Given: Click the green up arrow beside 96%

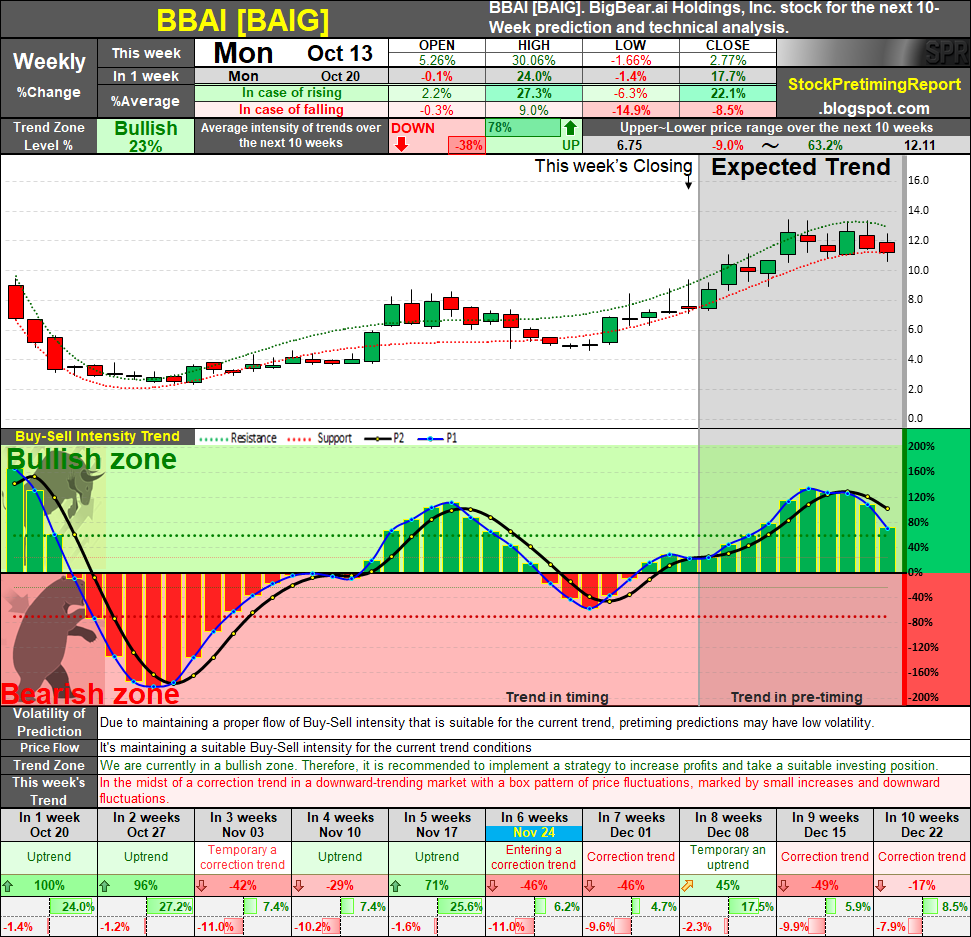Looking at the screenshot, I should pyautogui.click(x=105, y=886).
